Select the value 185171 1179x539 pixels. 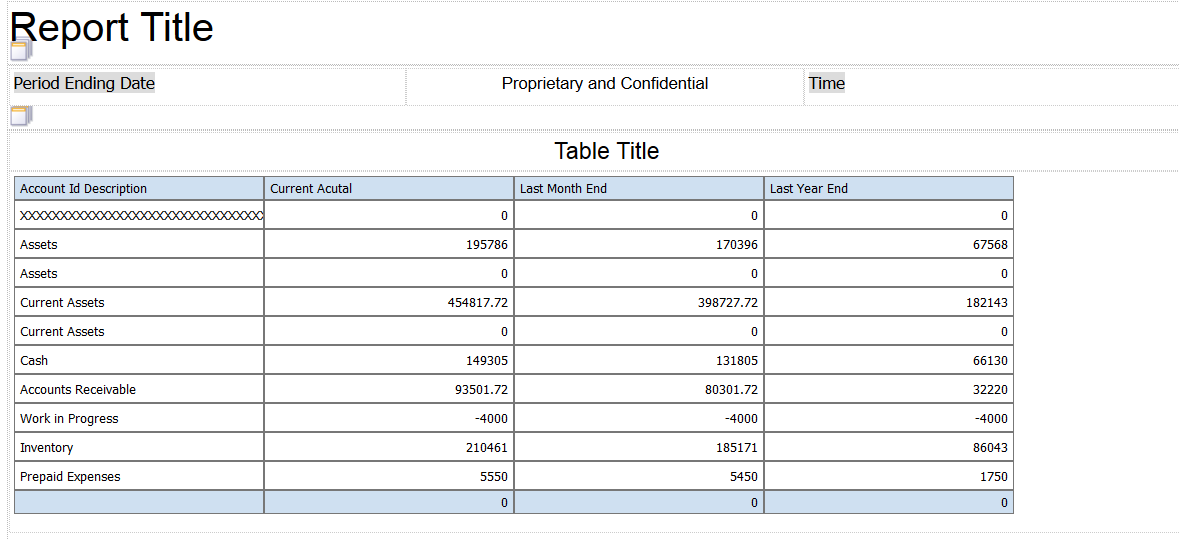tap(737, 448)
